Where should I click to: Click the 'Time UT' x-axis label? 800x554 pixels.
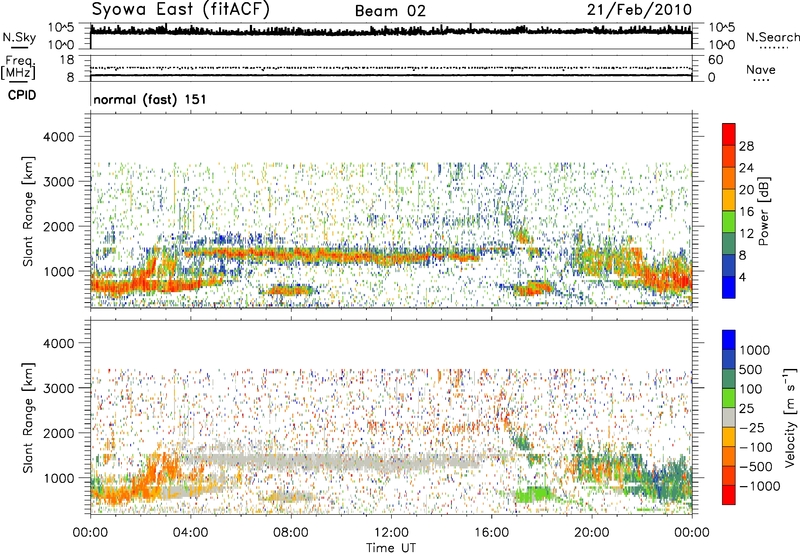point(391,548)
